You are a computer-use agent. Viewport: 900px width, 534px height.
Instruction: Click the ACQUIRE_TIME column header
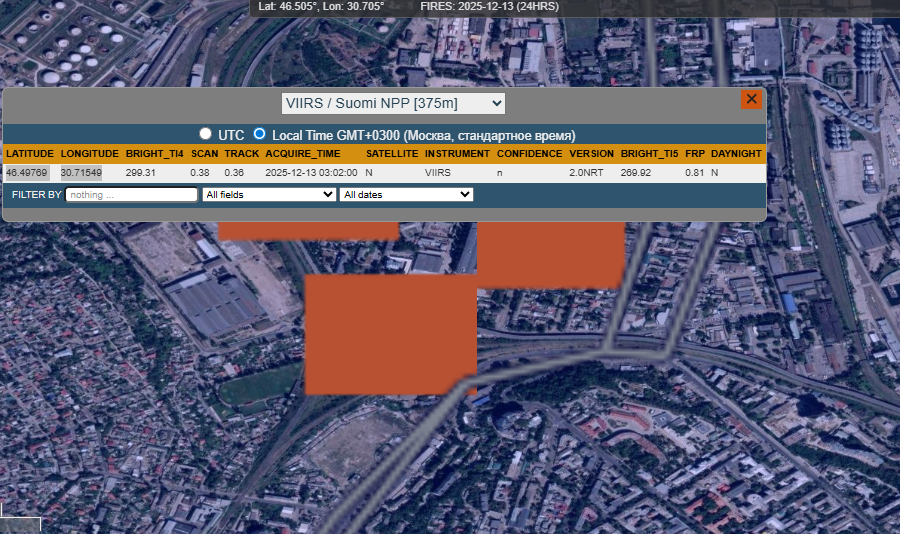click(x=303, y=154)
